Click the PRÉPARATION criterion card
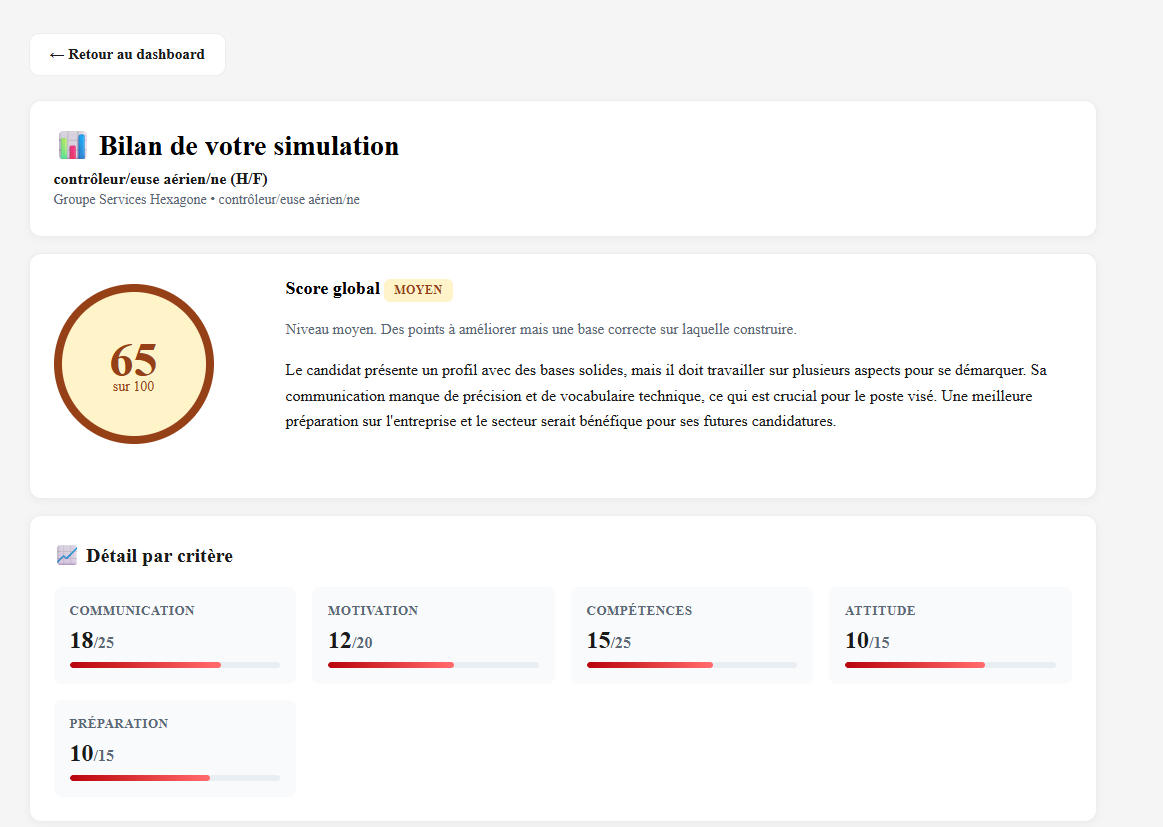 pyautogui.click(x=174, y=748)
